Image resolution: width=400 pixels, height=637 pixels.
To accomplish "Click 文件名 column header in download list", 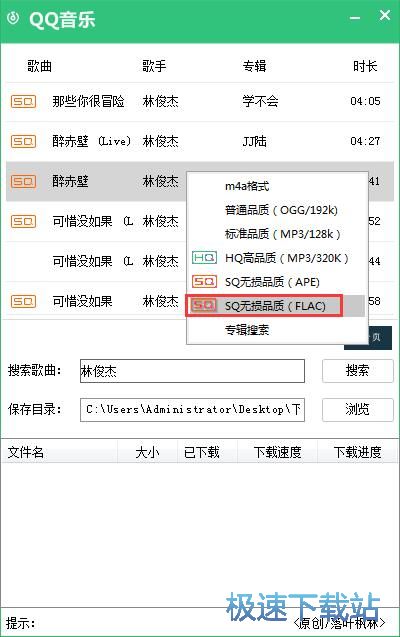I will pyautogui.click(x=26, y=452).
